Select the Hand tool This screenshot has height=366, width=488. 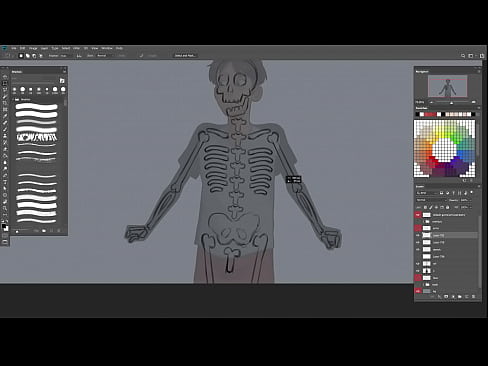5,202
